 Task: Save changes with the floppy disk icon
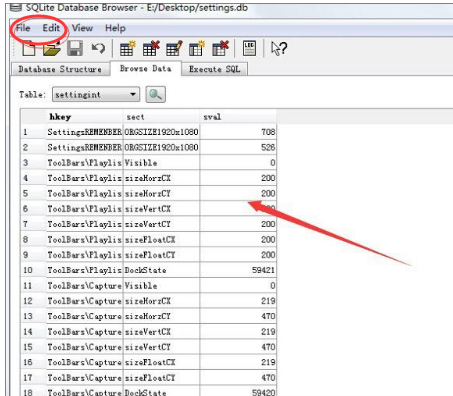[x=75, y=48]
